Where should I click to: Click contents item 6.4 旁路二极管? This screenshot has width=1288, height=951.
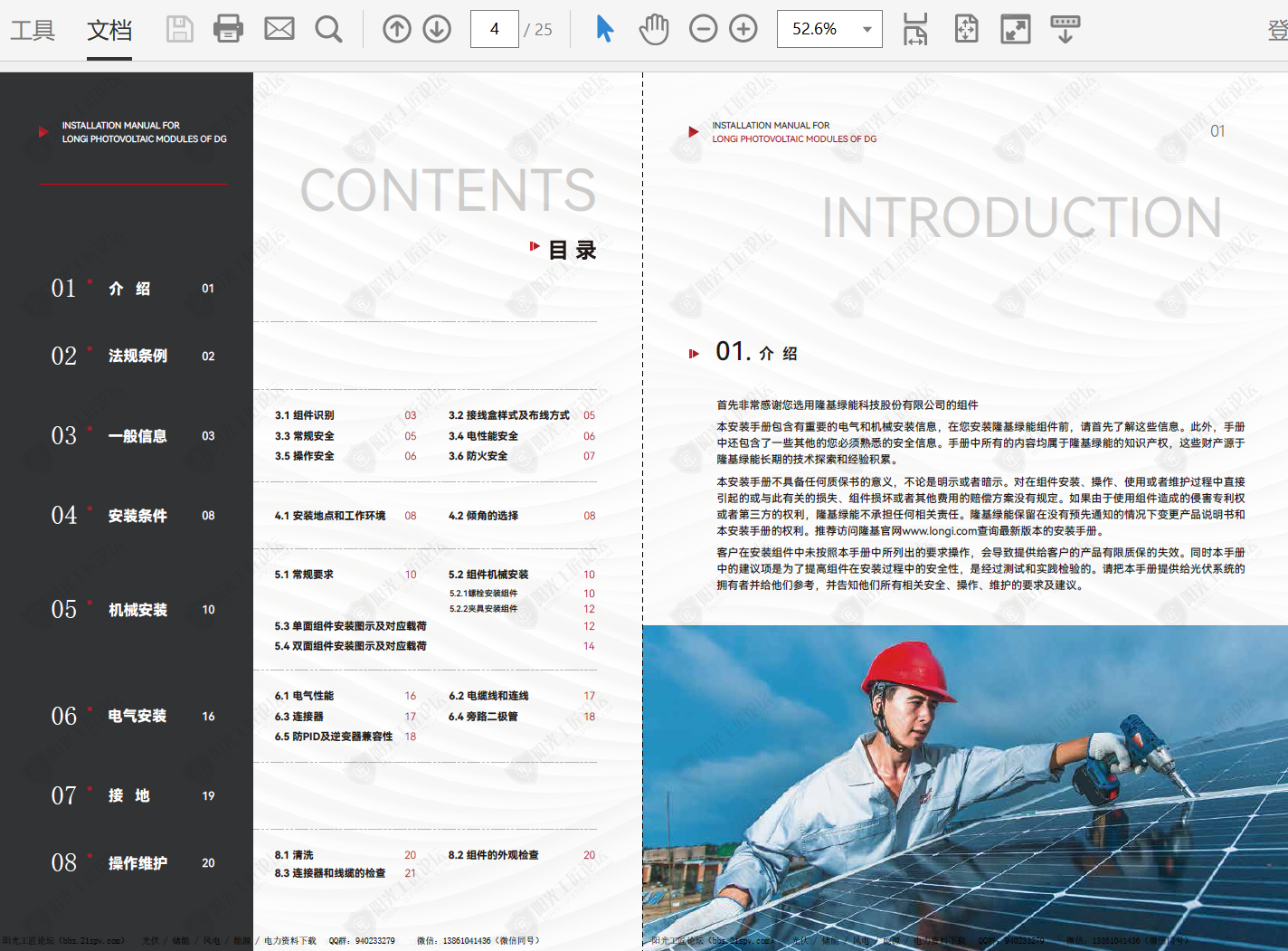pyautogui.click(x=484, y=717)
